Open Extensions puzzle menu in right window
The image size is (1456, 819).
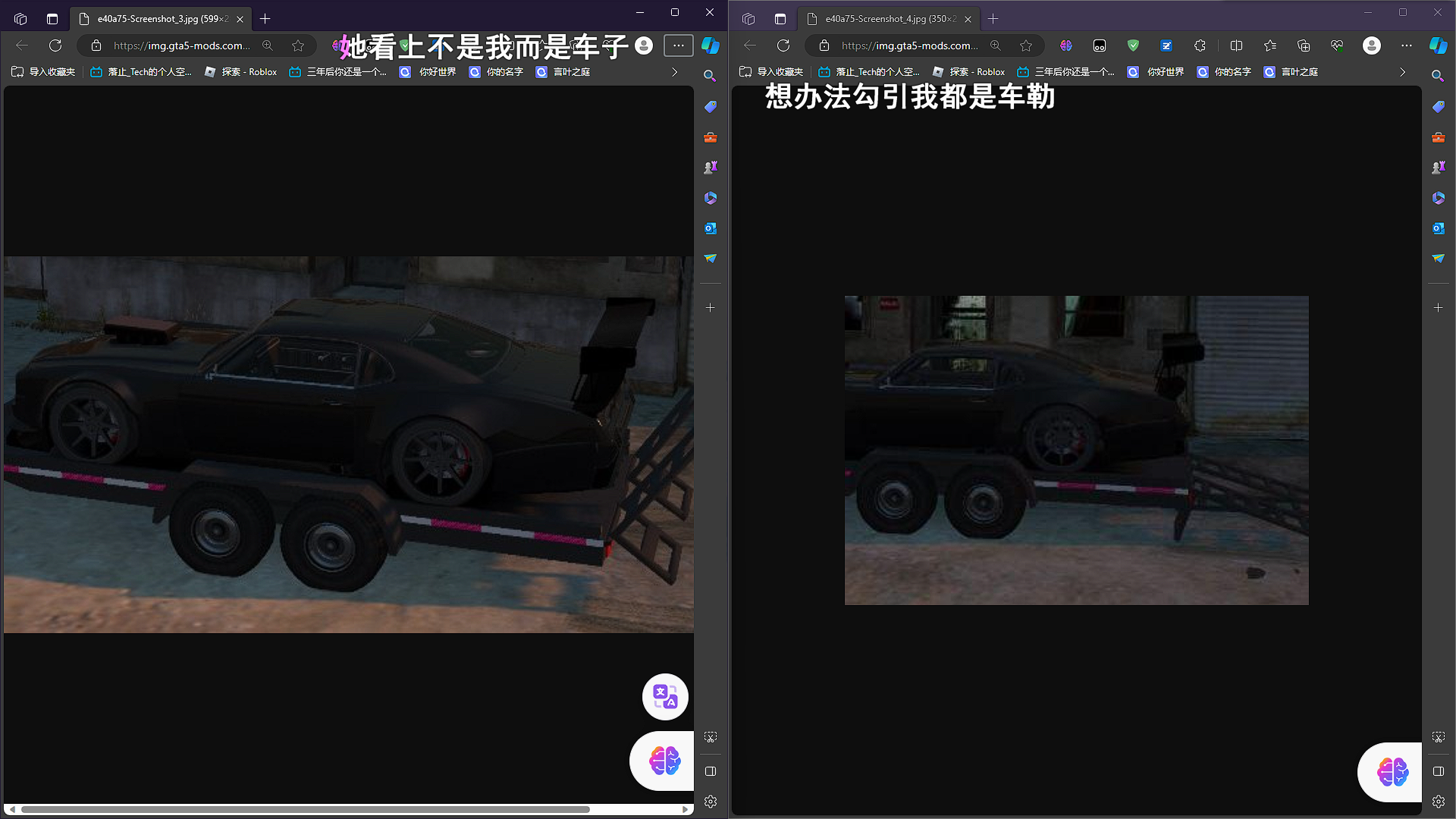(x=1200, y=45)
